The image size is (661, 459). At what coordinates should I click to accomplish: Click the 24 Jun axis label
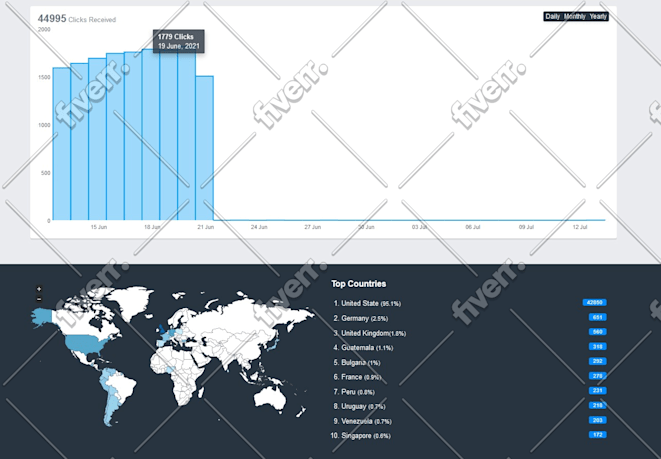[x=259, y=227]
